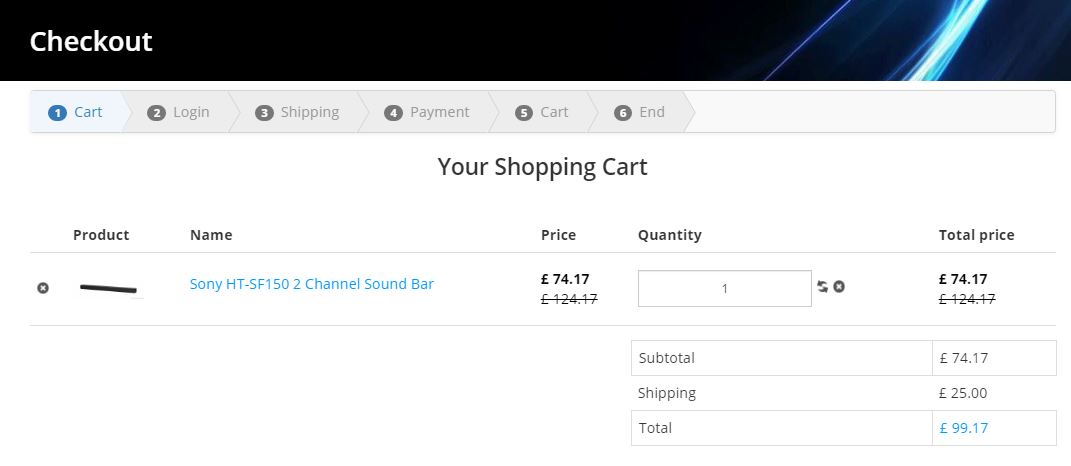The image size is (1071, 466).
Task: Switch to the Payment checkout step
Action: (x=427, y=112)
